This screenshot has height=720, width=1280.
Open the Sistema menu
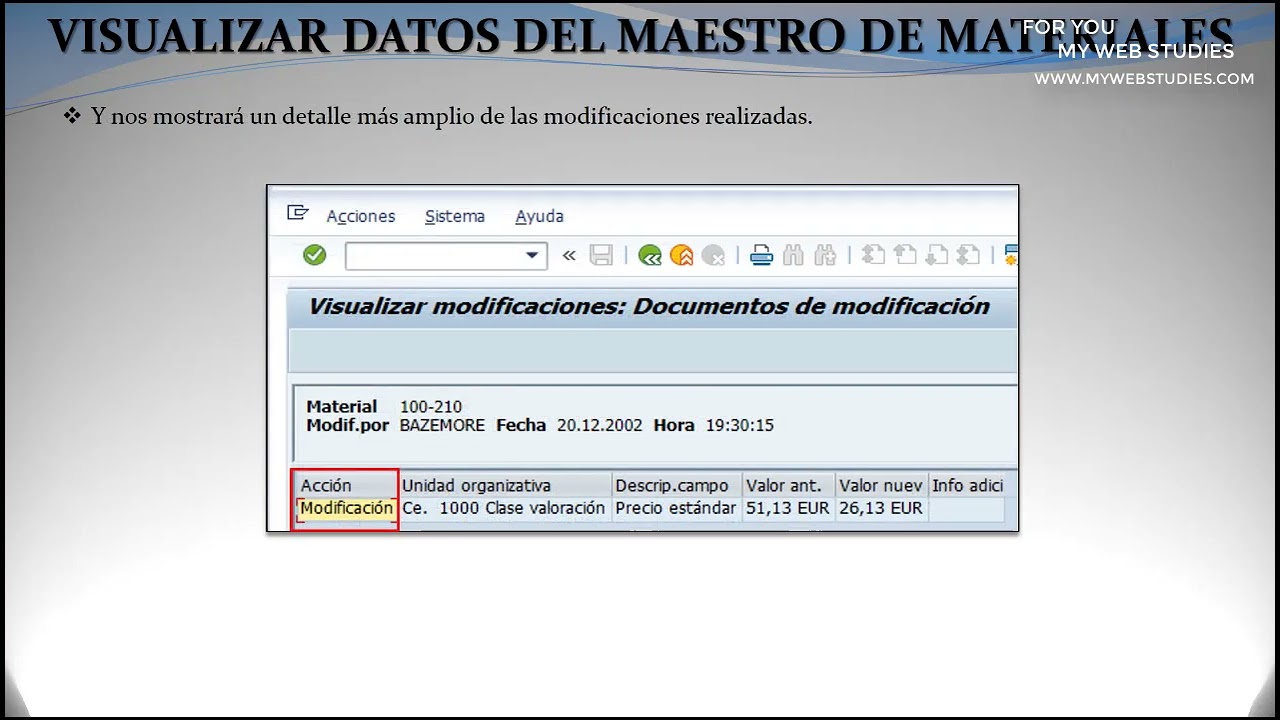pyautogui.click(x=455, y=216)
